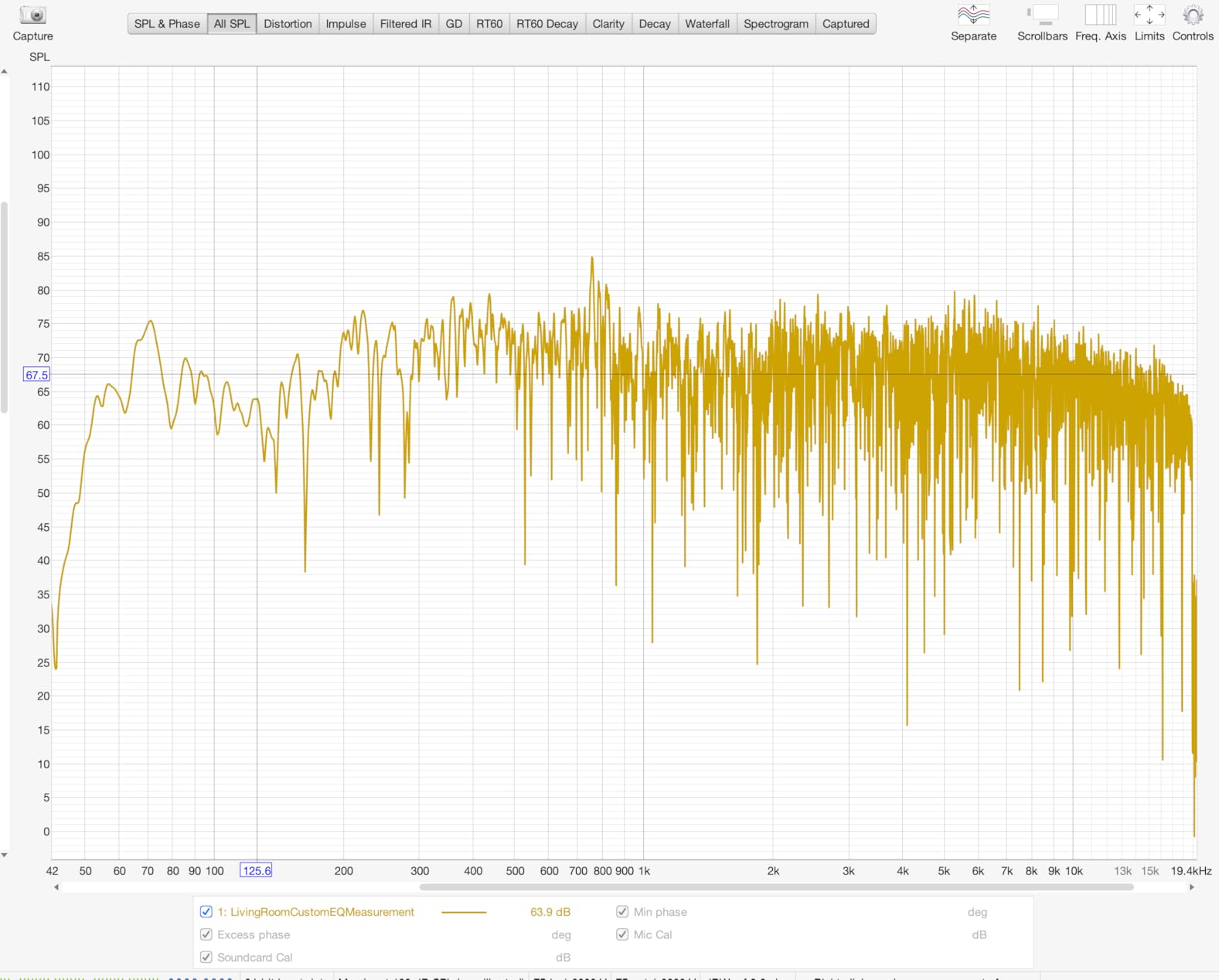Screen dimensions: 1219x980
Task: Switch to the Waterfall tab
Action: coord(707,24)
